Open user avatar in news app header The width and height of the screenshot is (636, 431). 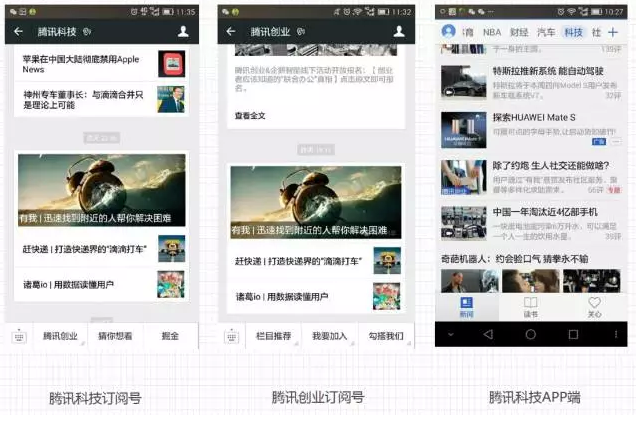pos(448,31)
